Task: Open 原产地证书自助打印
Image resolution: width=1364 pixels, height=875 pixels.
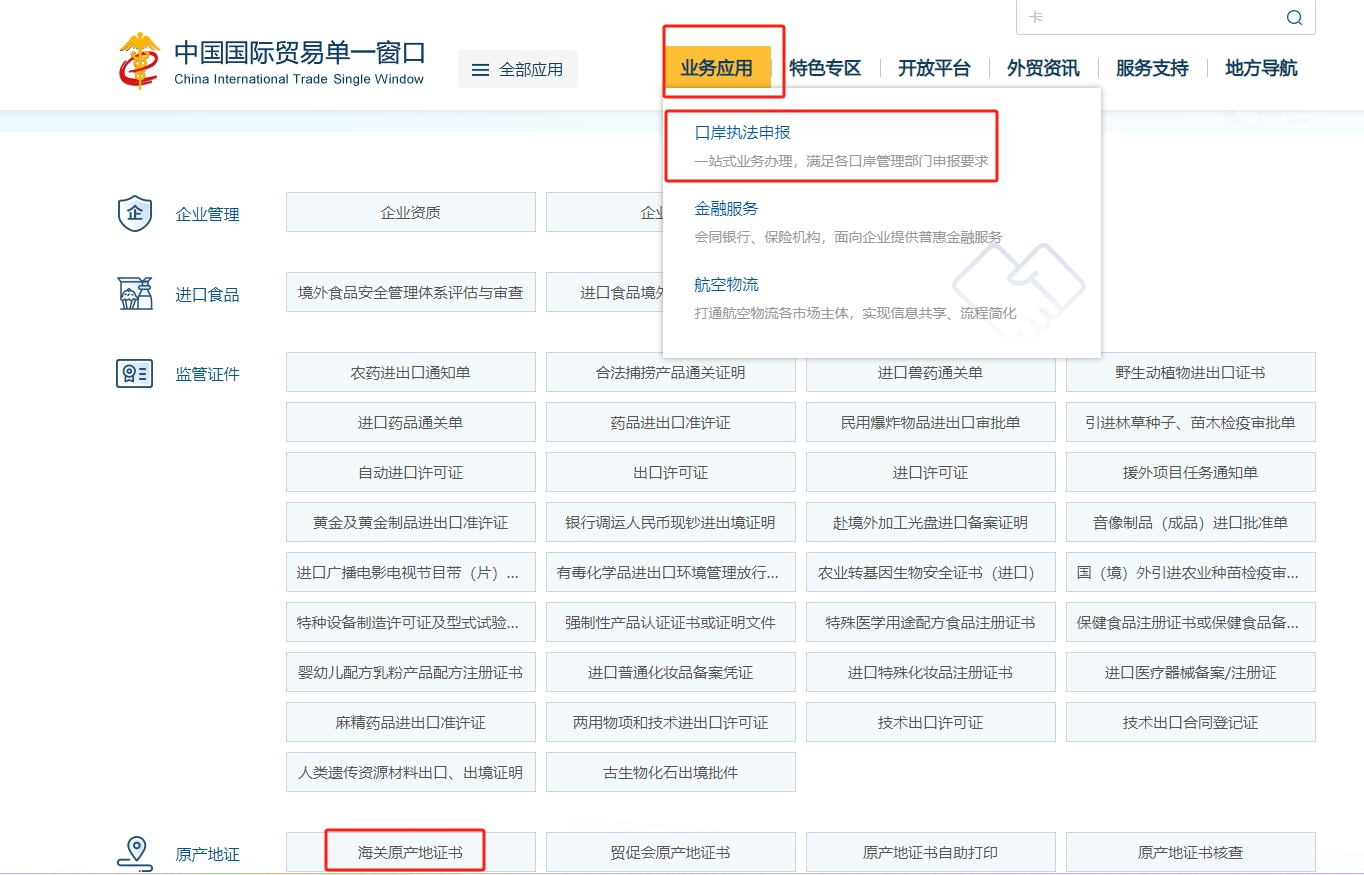Action: click(930, 852)
